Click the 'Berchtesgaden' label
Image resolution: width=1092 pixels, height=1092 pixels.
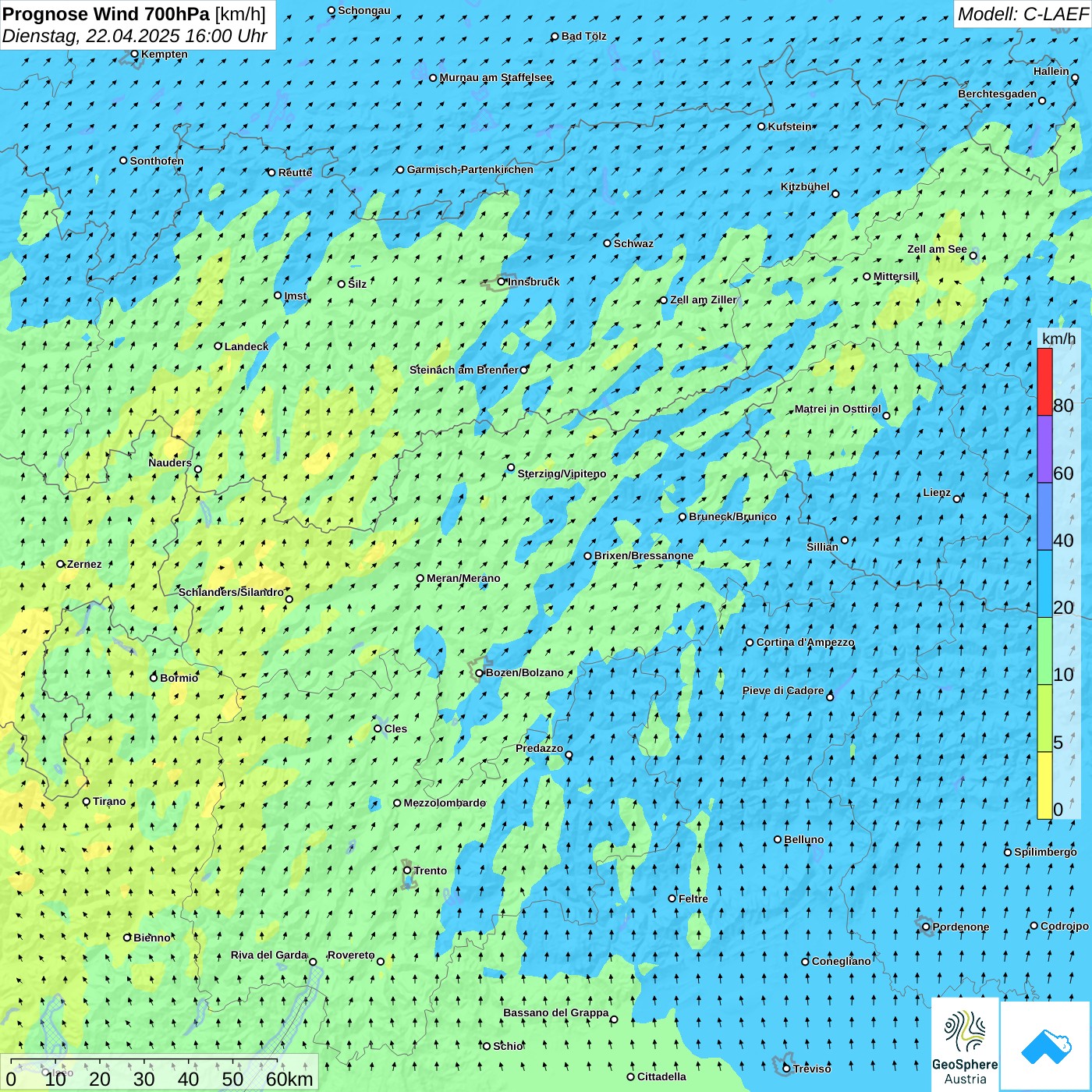pos(998,94)
